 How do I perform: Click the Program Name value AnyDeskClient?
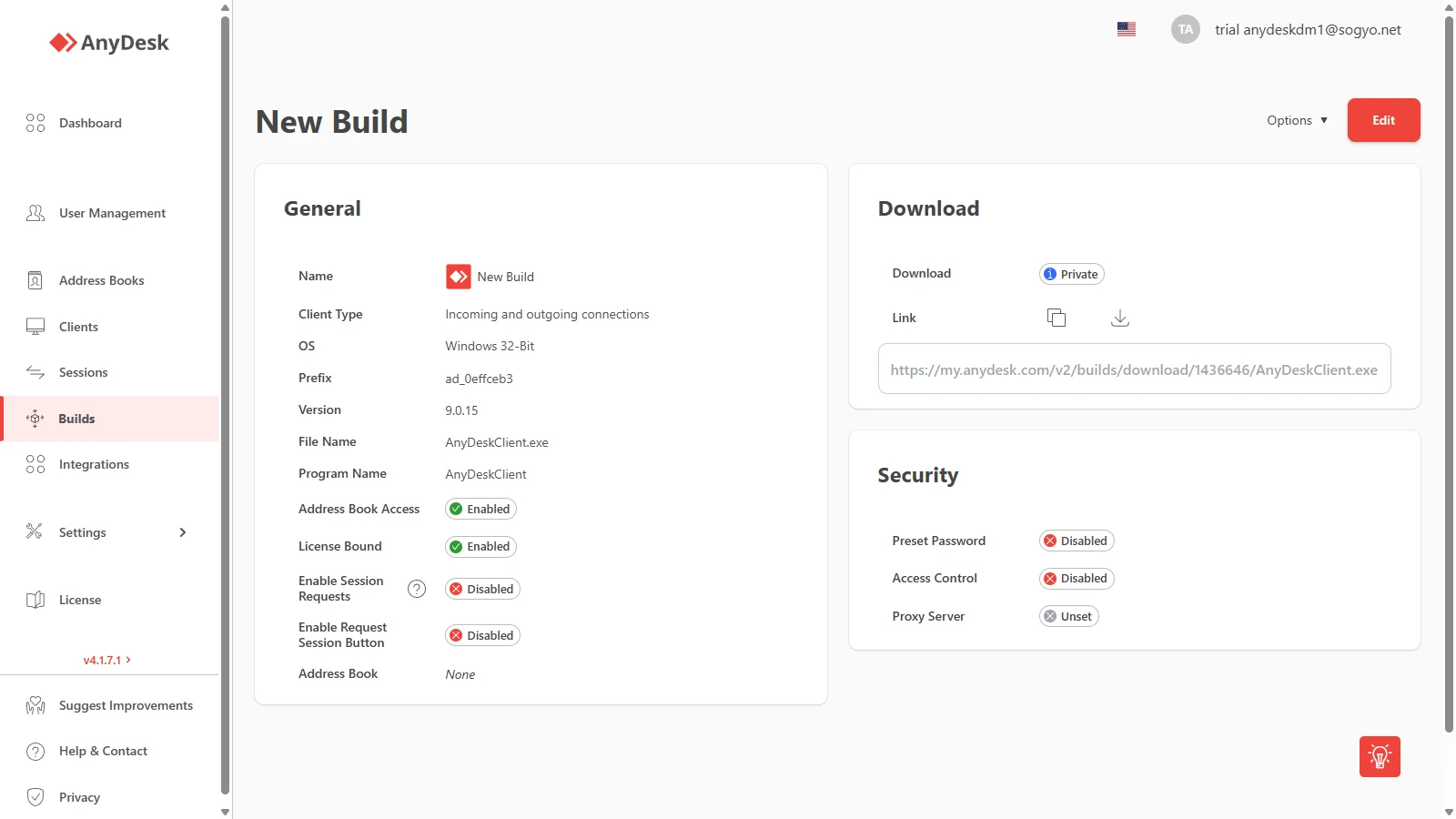point(486,474)
